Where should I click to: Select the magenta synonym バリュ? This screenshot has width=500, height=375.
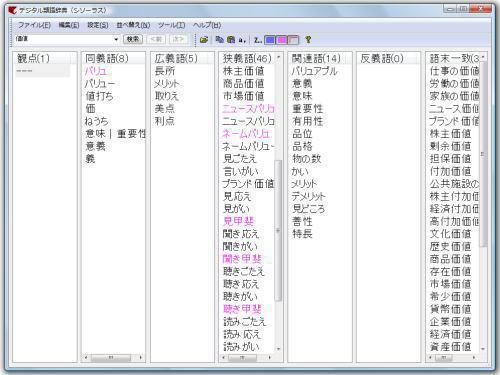click(x=96, y=71)
